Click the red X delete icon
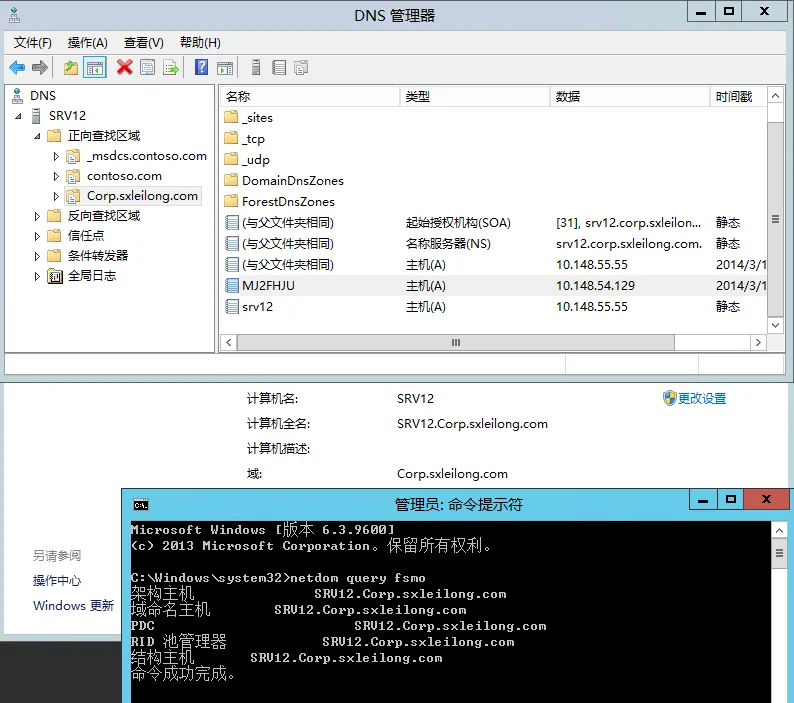This screenshot has width=794, height=703. pos(124,67)
